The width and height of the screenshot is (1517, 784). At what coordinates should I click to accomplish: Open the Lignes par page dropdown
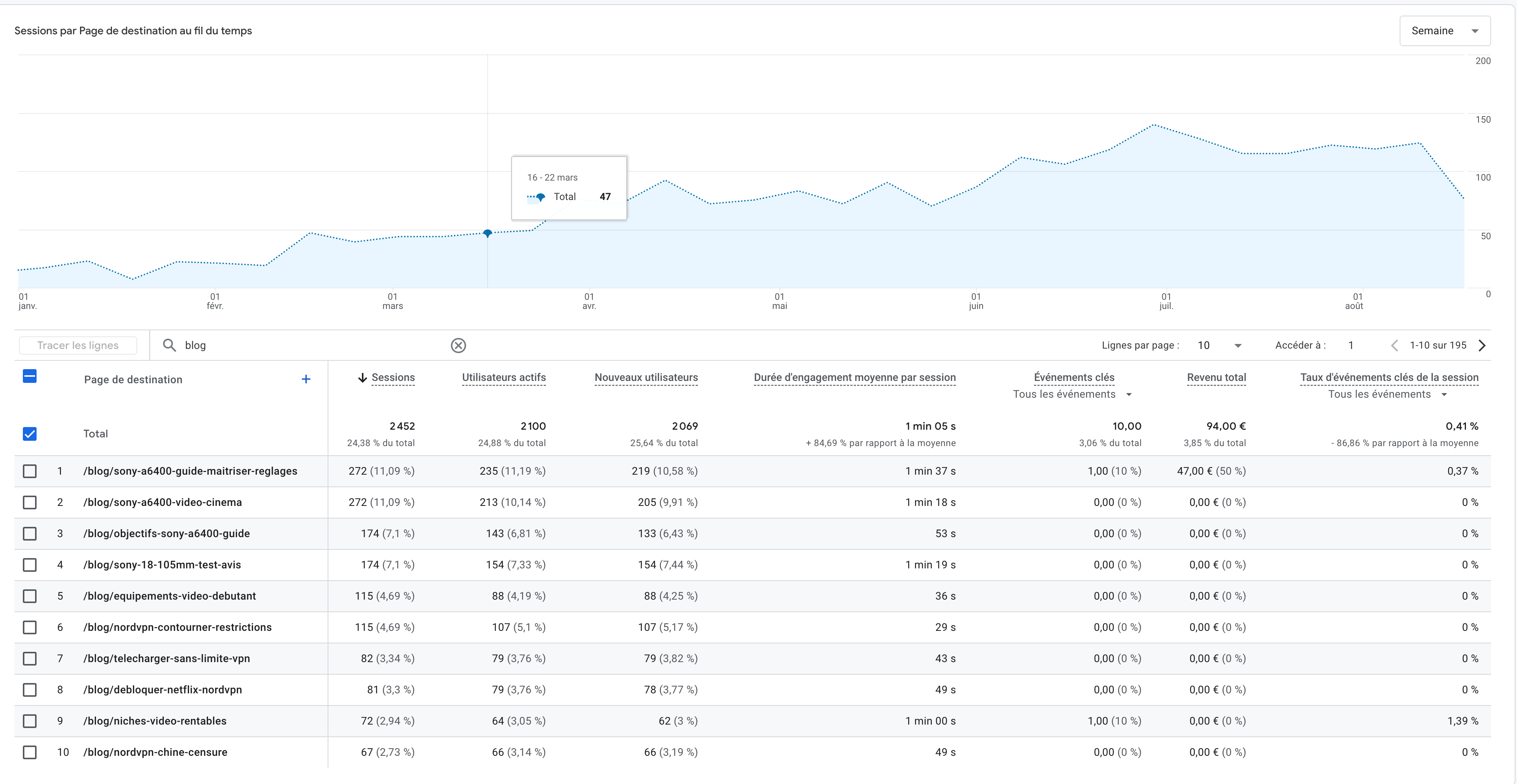click(x=1219, y=345)
